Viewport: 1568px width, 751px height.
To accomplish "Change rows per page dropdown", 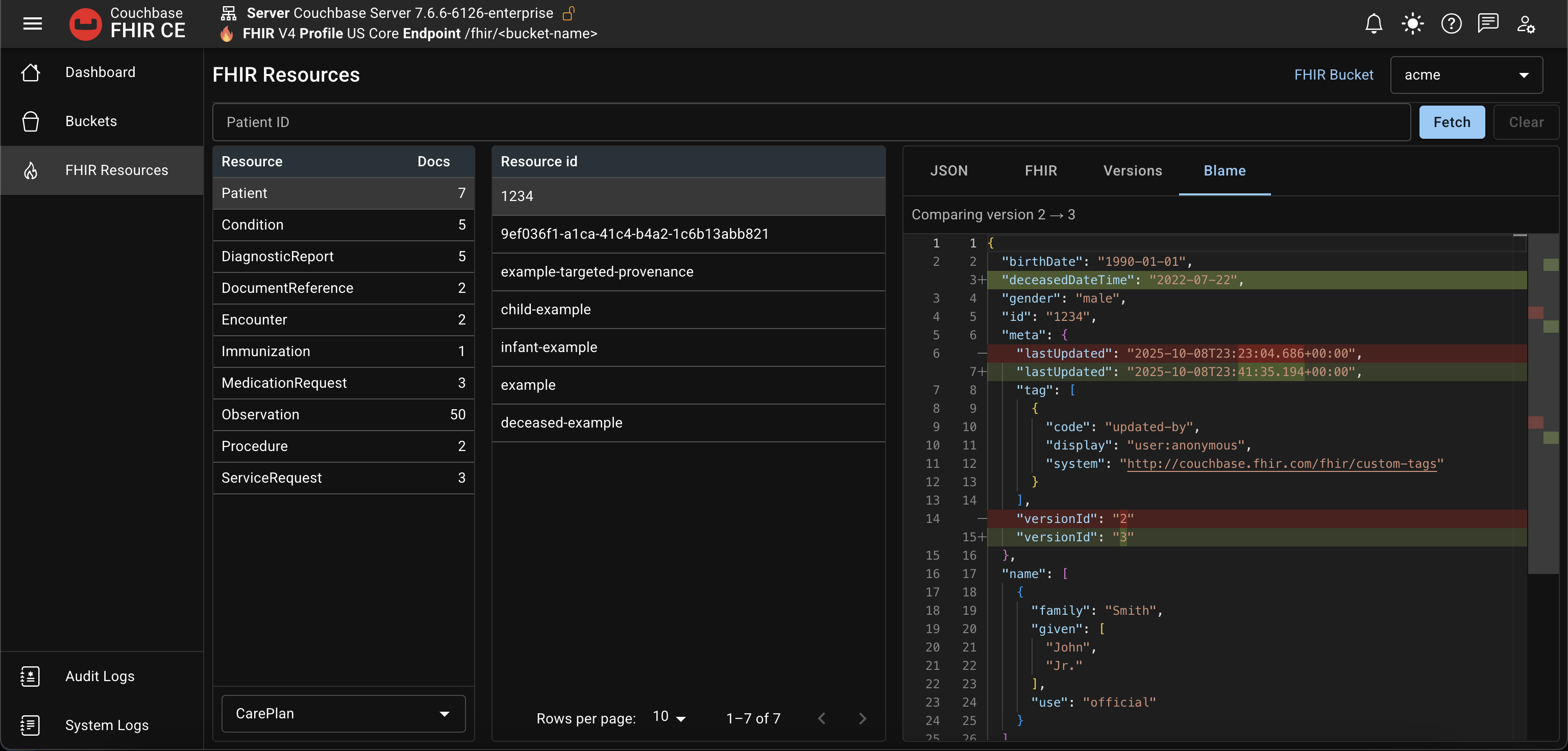I will tap(669, 717).
